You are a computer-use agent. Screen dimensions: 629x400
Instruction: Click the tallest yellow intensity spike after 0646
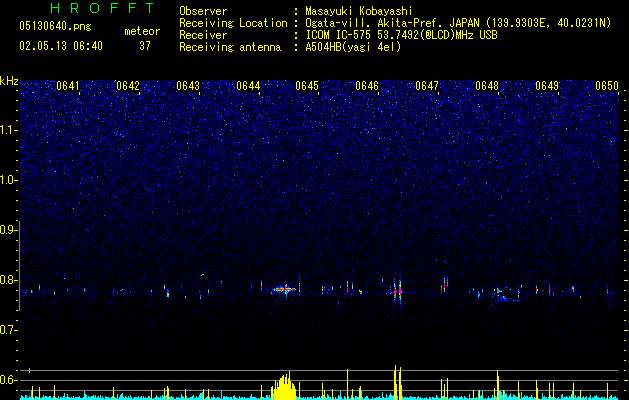395,382
